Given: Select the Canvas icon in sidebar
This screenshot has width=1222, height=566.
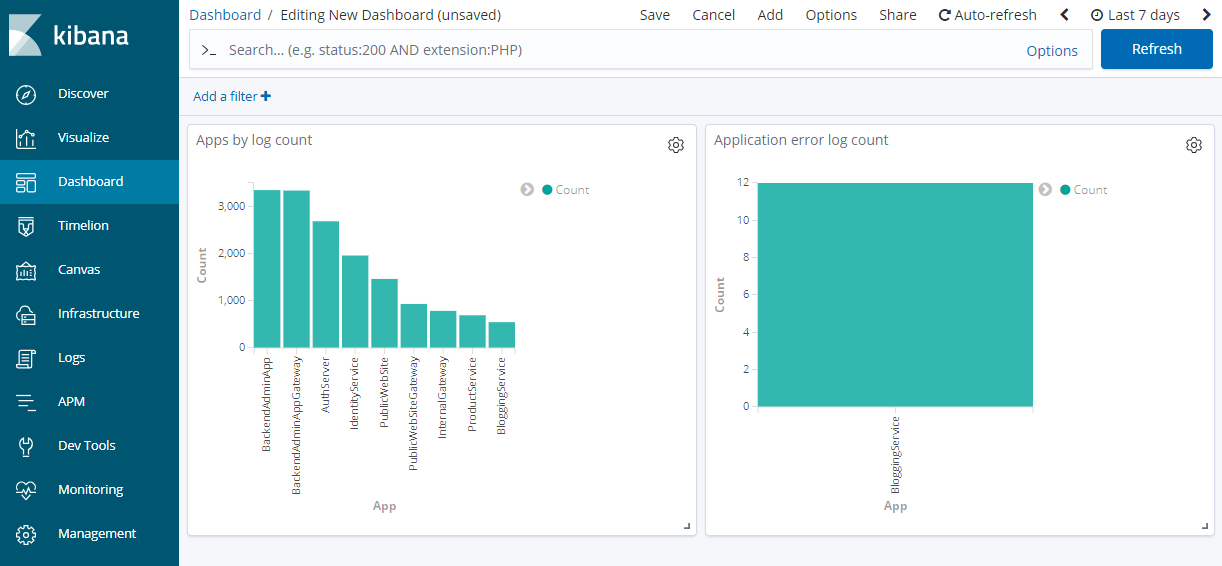Looking at the screenshot, I should 26,270.
